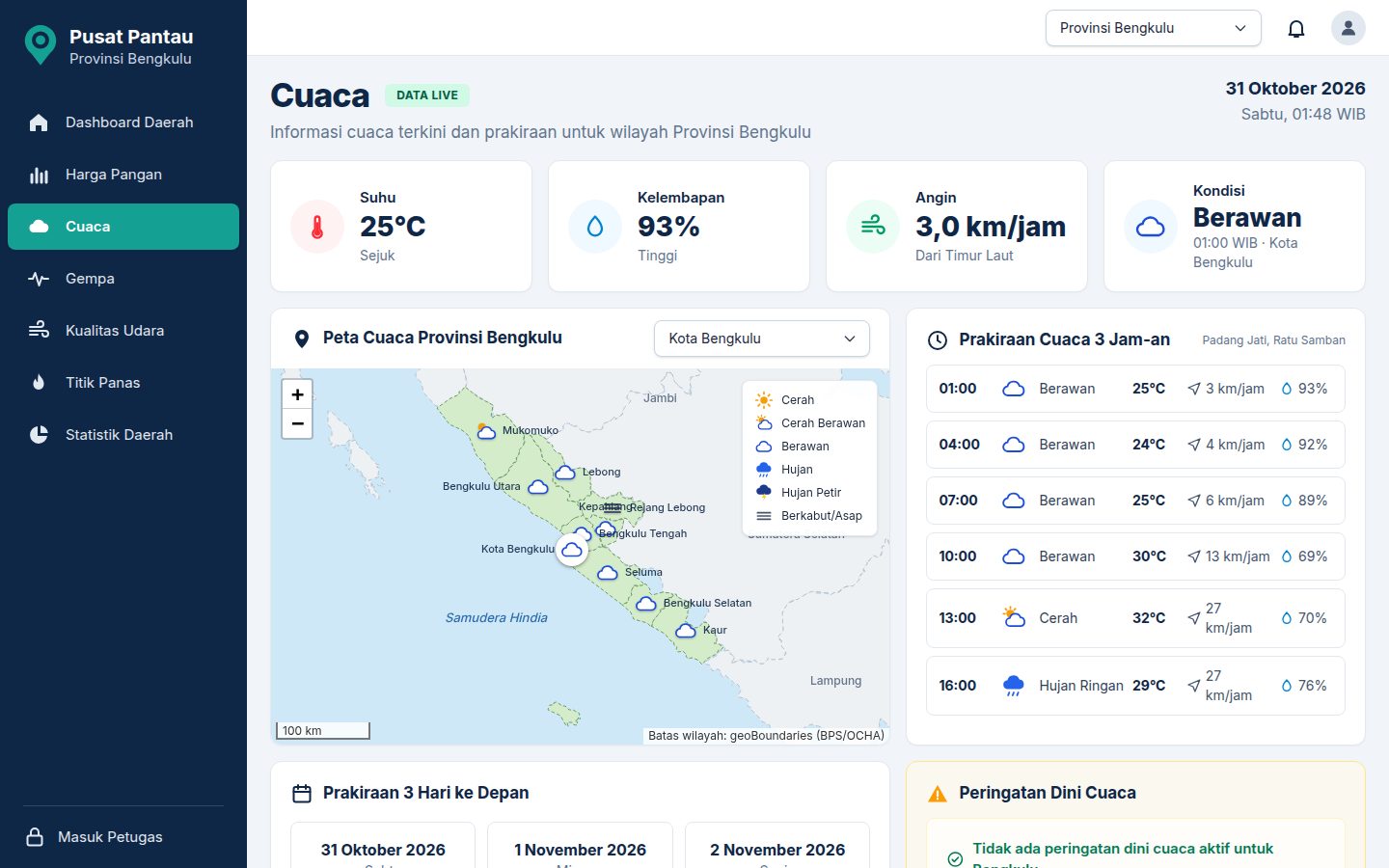Click the Seluma cloud marker on map

[608, 573]
